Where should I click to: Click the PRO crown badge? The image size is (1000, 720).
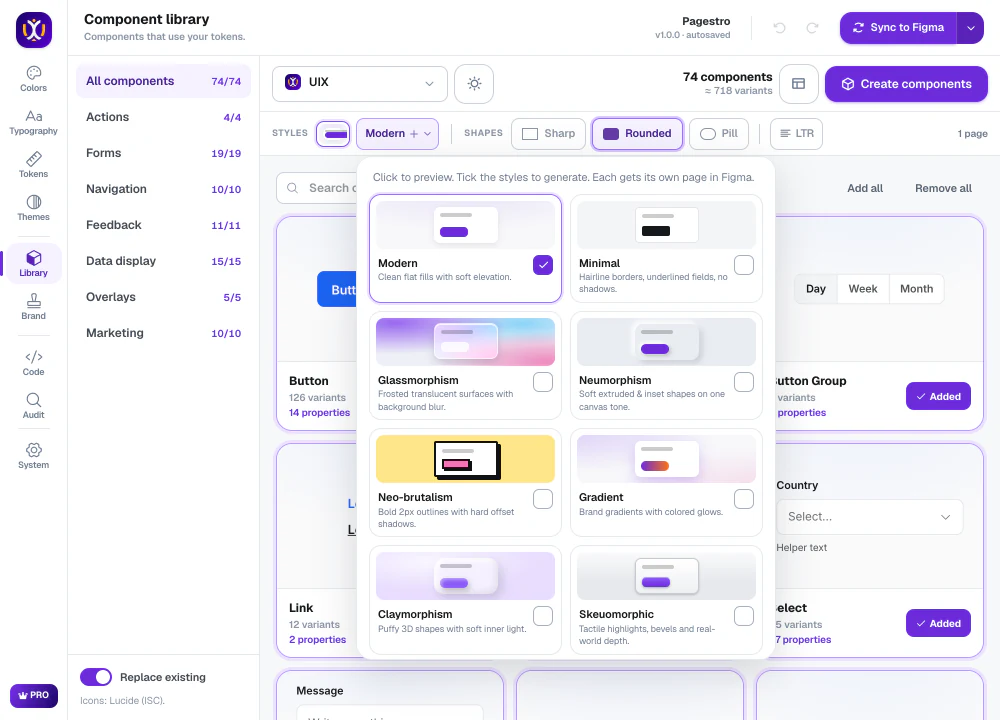coord(34,696)
